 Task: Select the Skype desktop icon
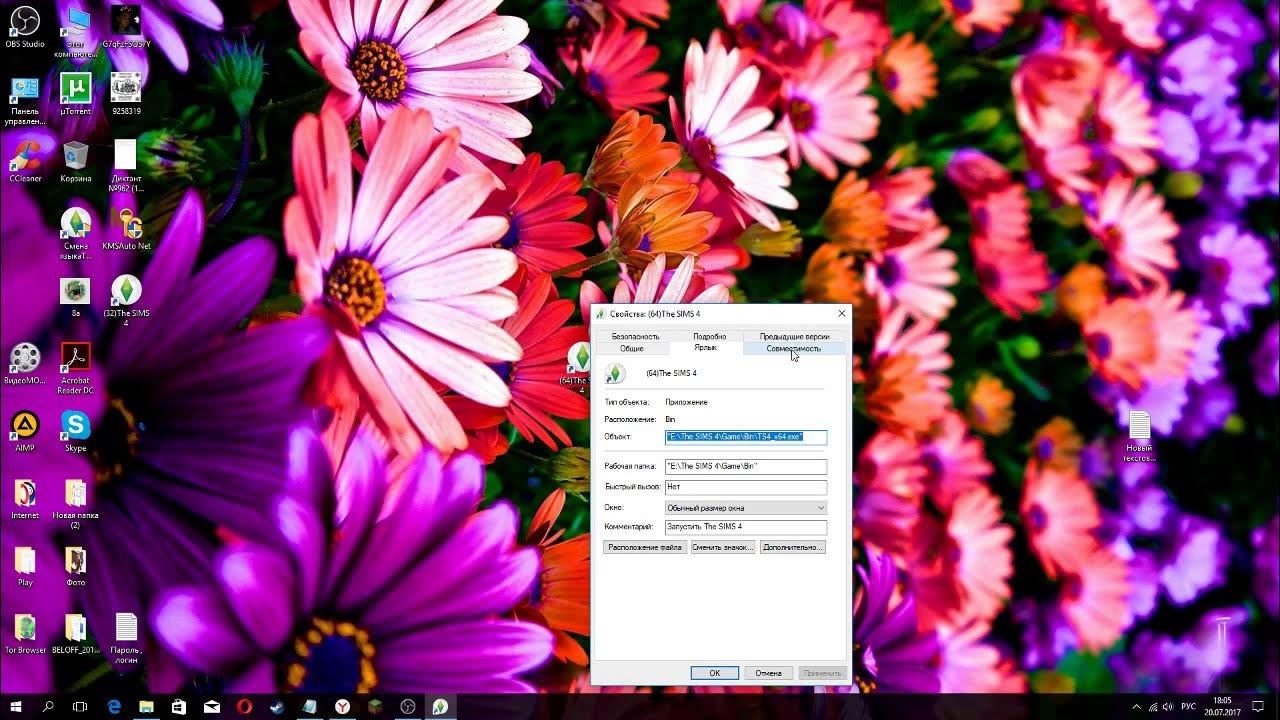tap(76, 431)
